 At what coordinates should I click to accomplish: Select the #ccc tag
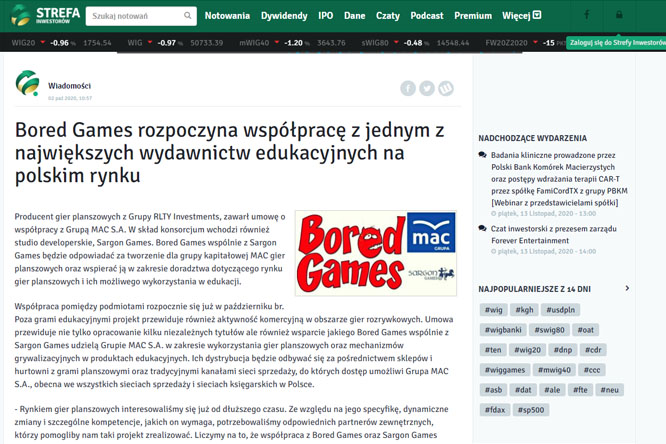pyautogui.click(x=592, y=370)
